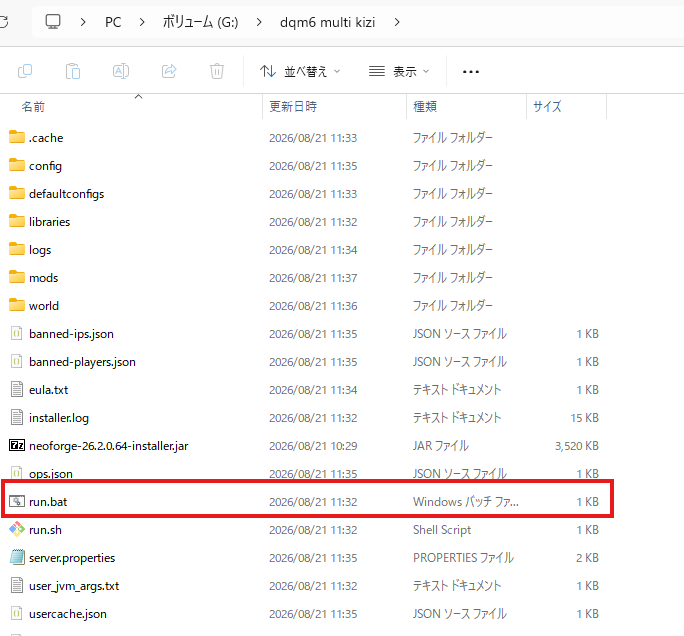Select the file name defaultconfigs

(x=67, y=194)
